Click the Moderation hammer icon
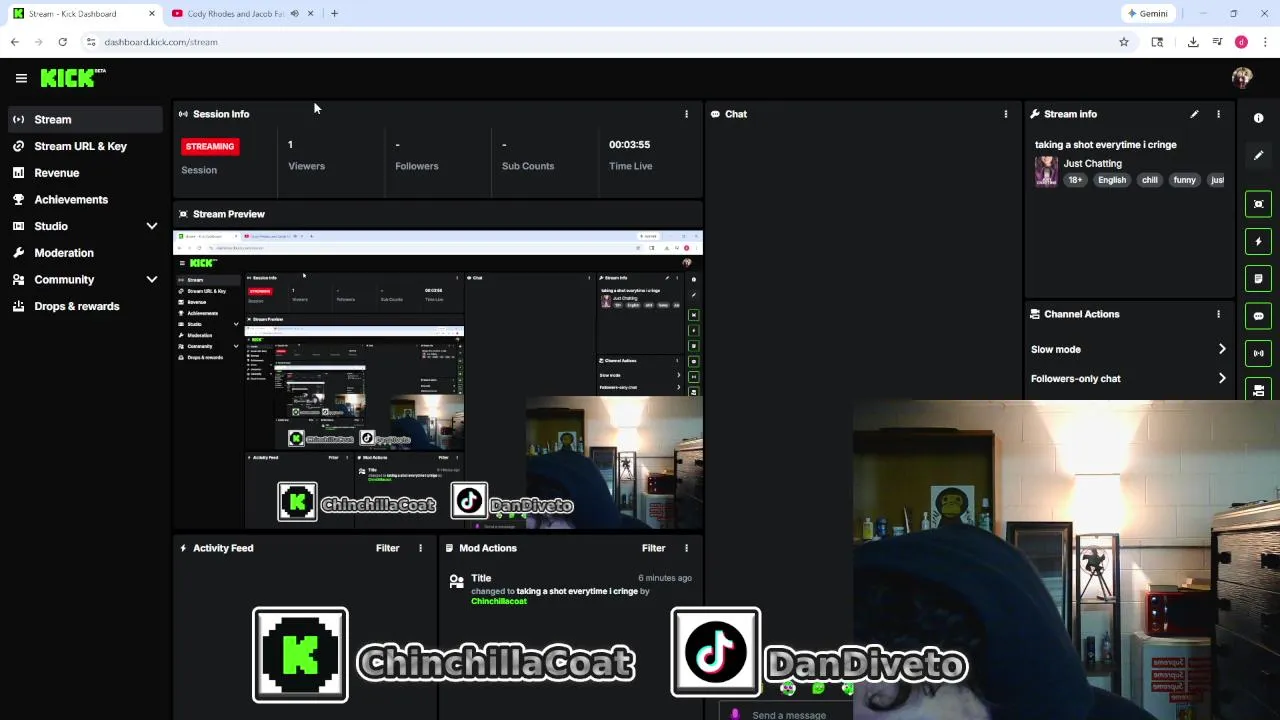The image size is (1280, 720). 18,253
